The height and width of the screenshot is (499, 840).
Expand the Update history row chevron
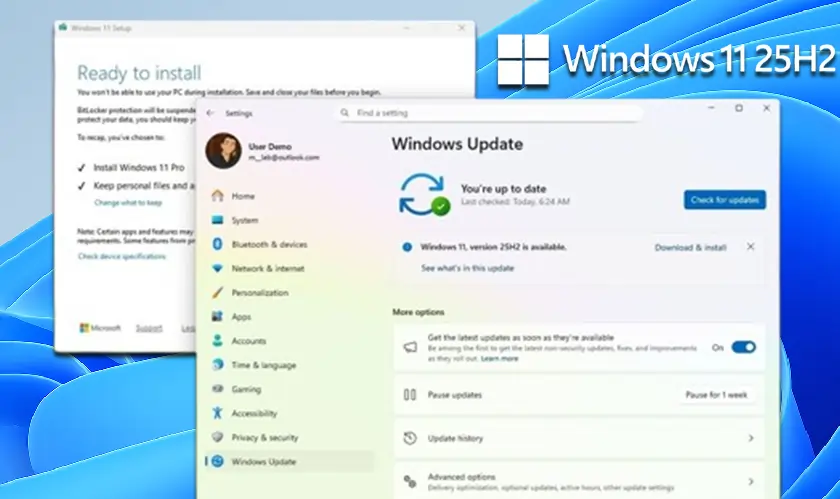tap(750, 438)
